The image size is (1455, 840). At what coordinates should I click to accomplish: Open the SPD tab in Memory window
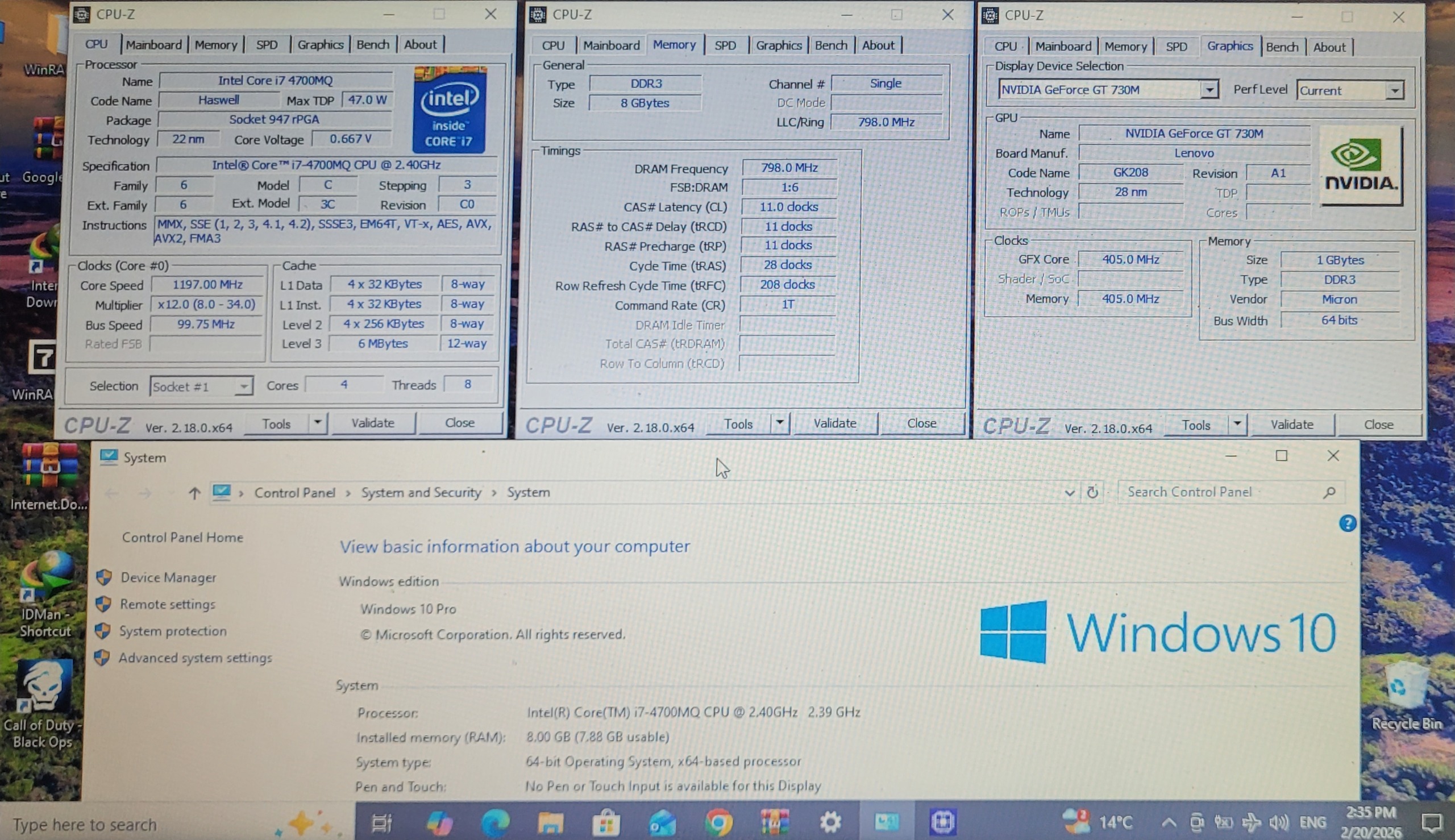725,45
